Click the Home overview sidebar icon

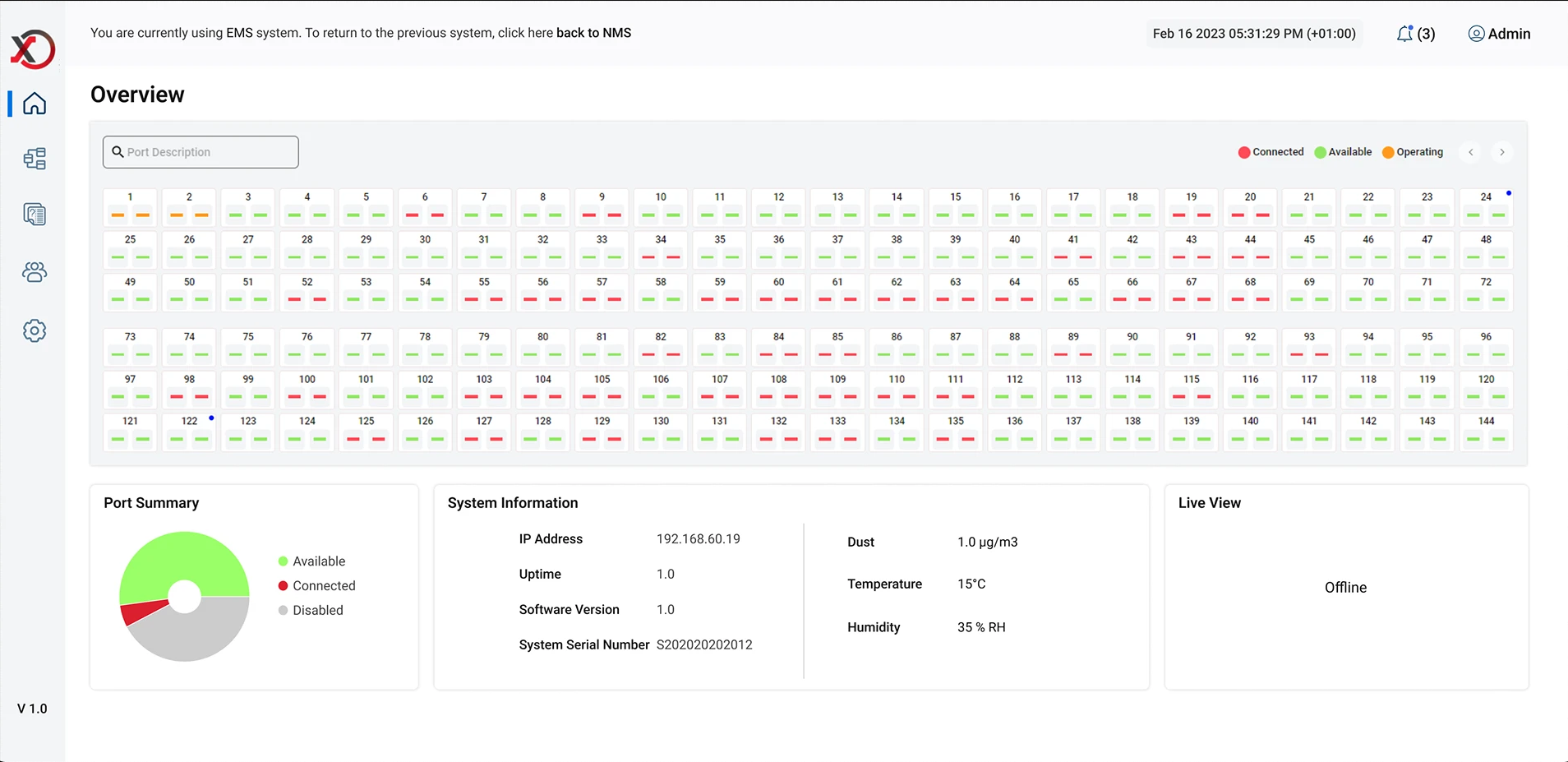[x=35, y=104]
